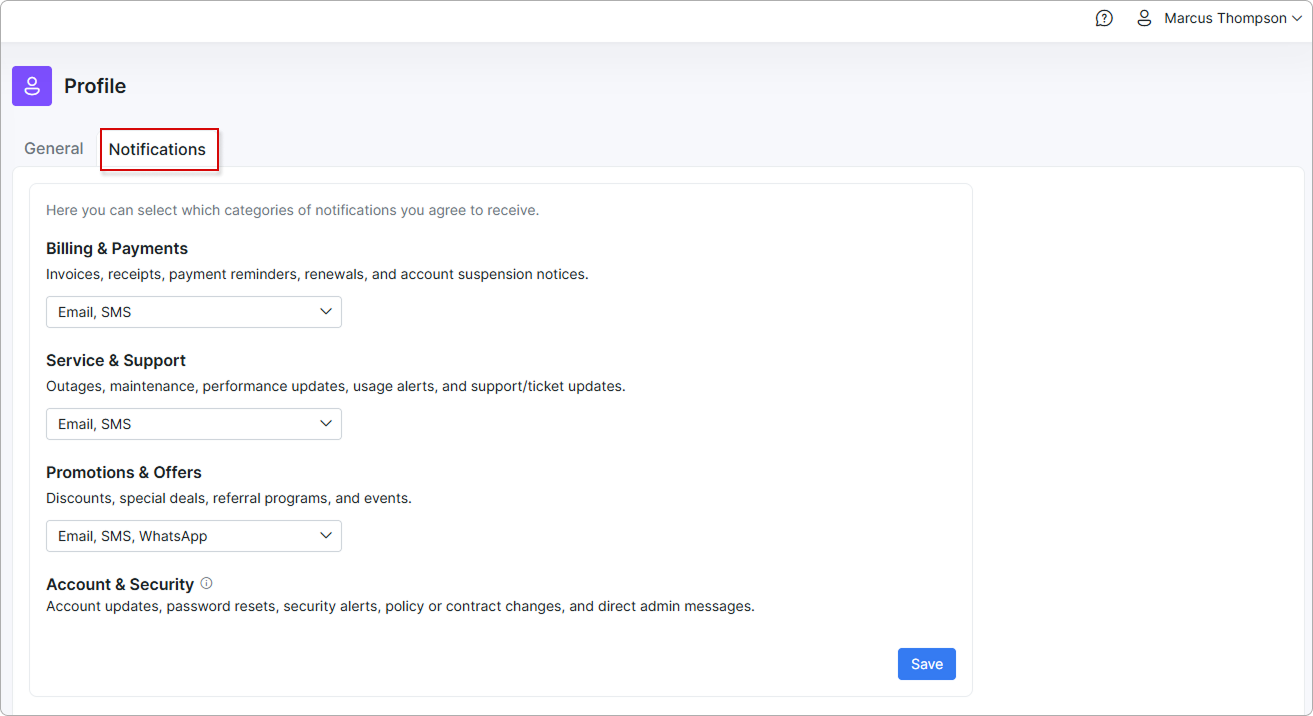Click the 'Discounts, special deals, referral programs' description
1313x716 pixels.
[x=229, y=498]
